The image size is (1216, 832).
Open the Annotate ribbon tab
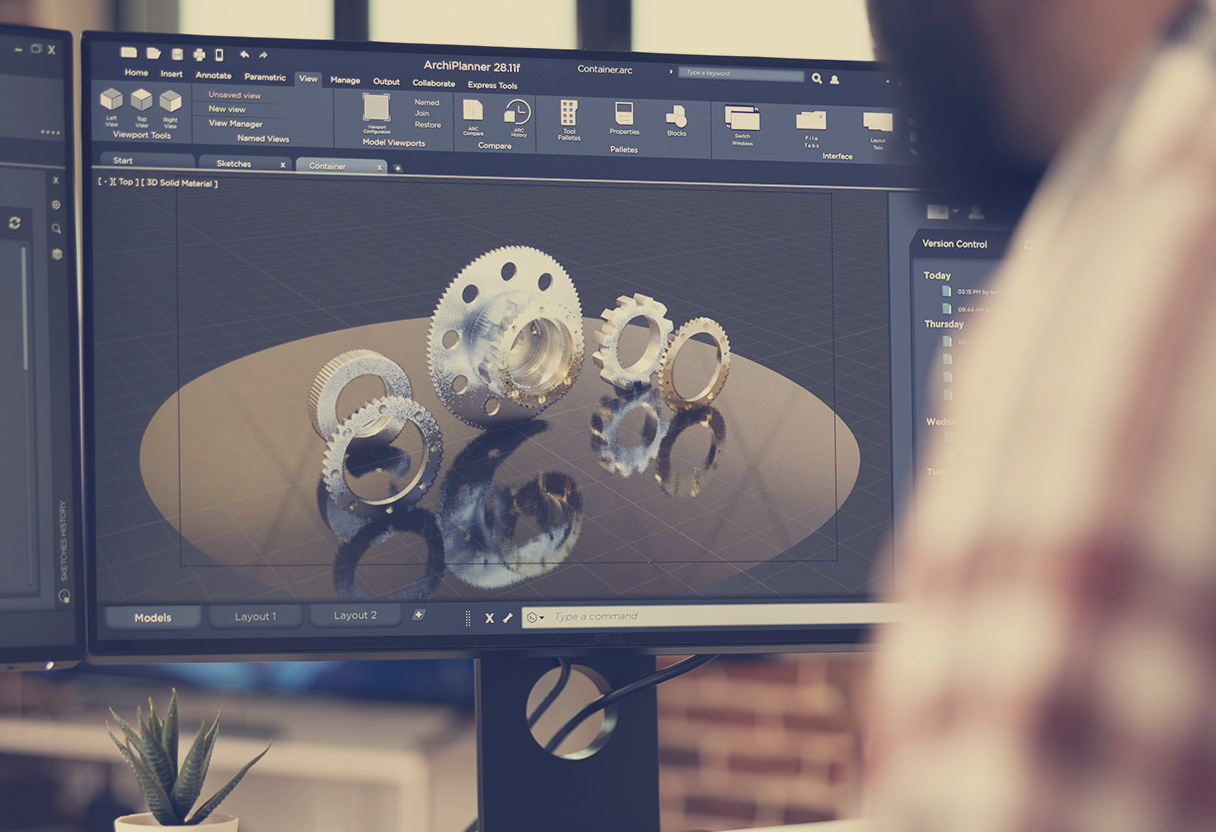213,75
